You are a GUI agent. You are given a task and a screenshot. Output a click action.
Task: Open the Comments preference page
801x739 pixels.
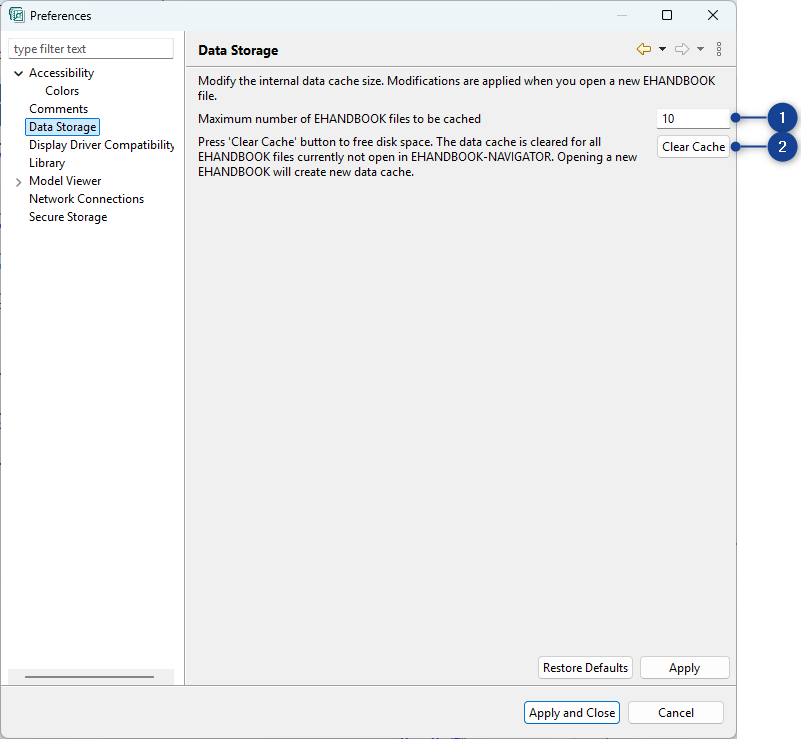(x=58, y=109)
